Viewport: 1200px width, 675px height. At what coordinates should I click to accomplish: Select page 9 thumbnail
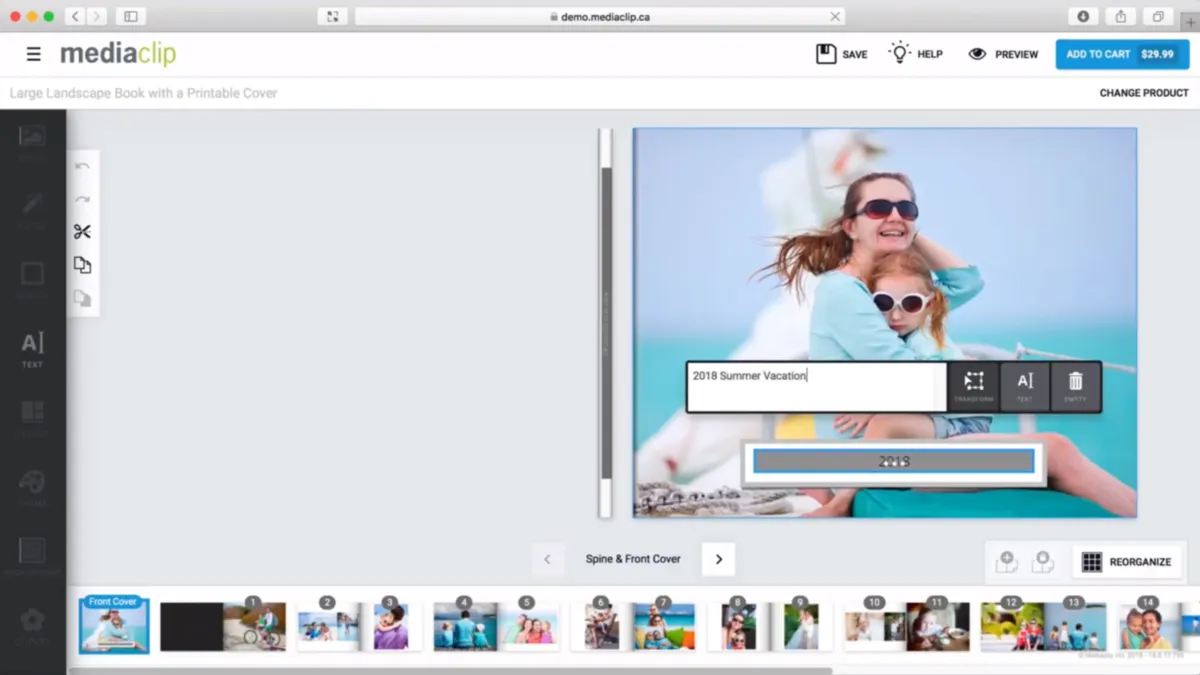801,627
